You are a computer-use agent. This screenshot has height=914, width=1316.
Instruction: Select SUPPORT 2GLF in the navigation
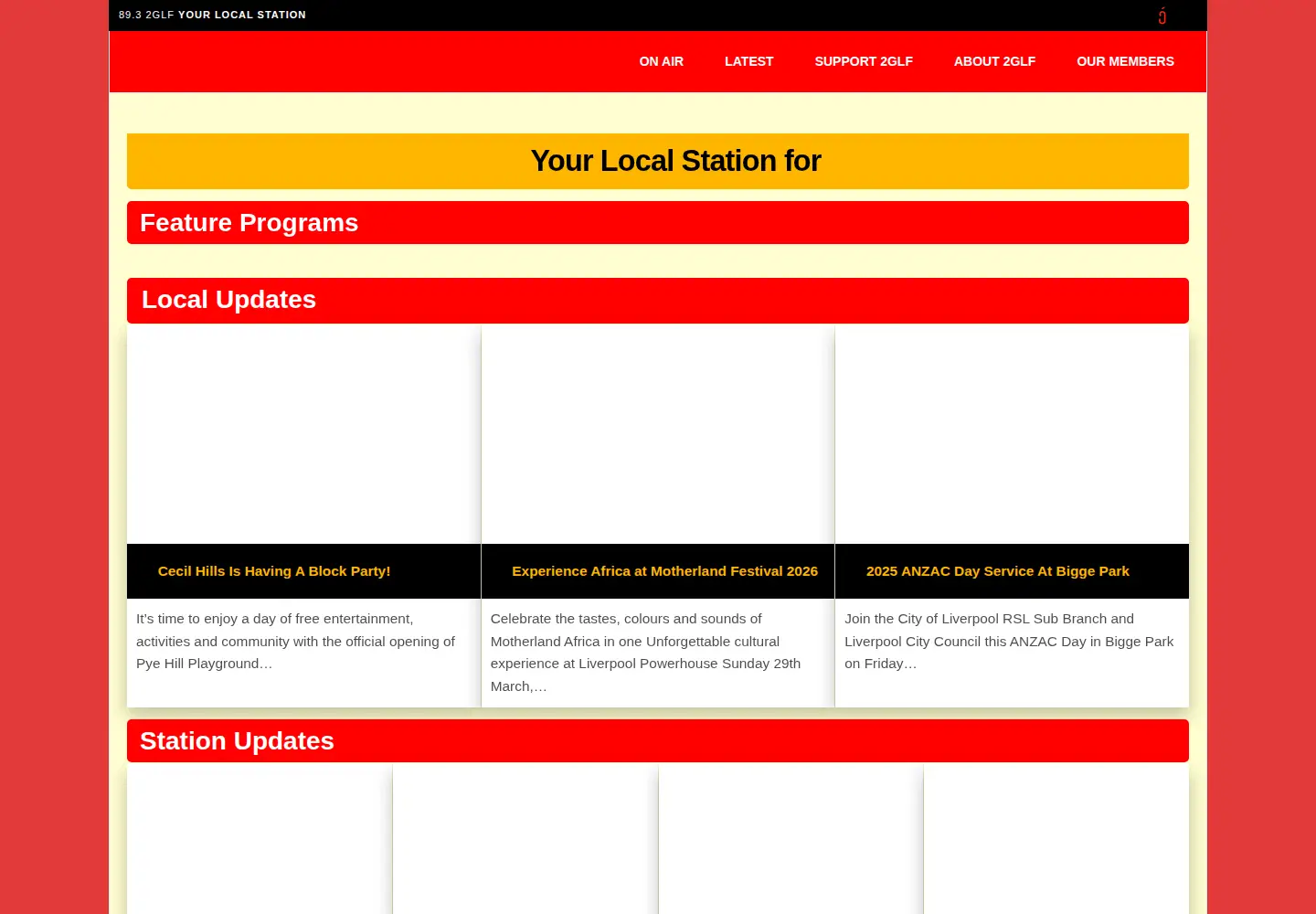coord(864,61)
